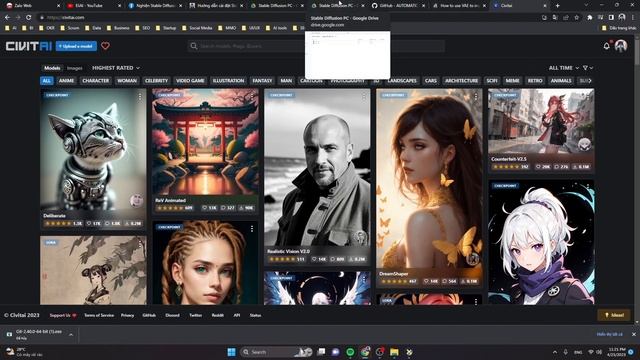Filter by the CHARACTER category chip
The height and width of the screenshot is (360, 640).
[96, 81]
